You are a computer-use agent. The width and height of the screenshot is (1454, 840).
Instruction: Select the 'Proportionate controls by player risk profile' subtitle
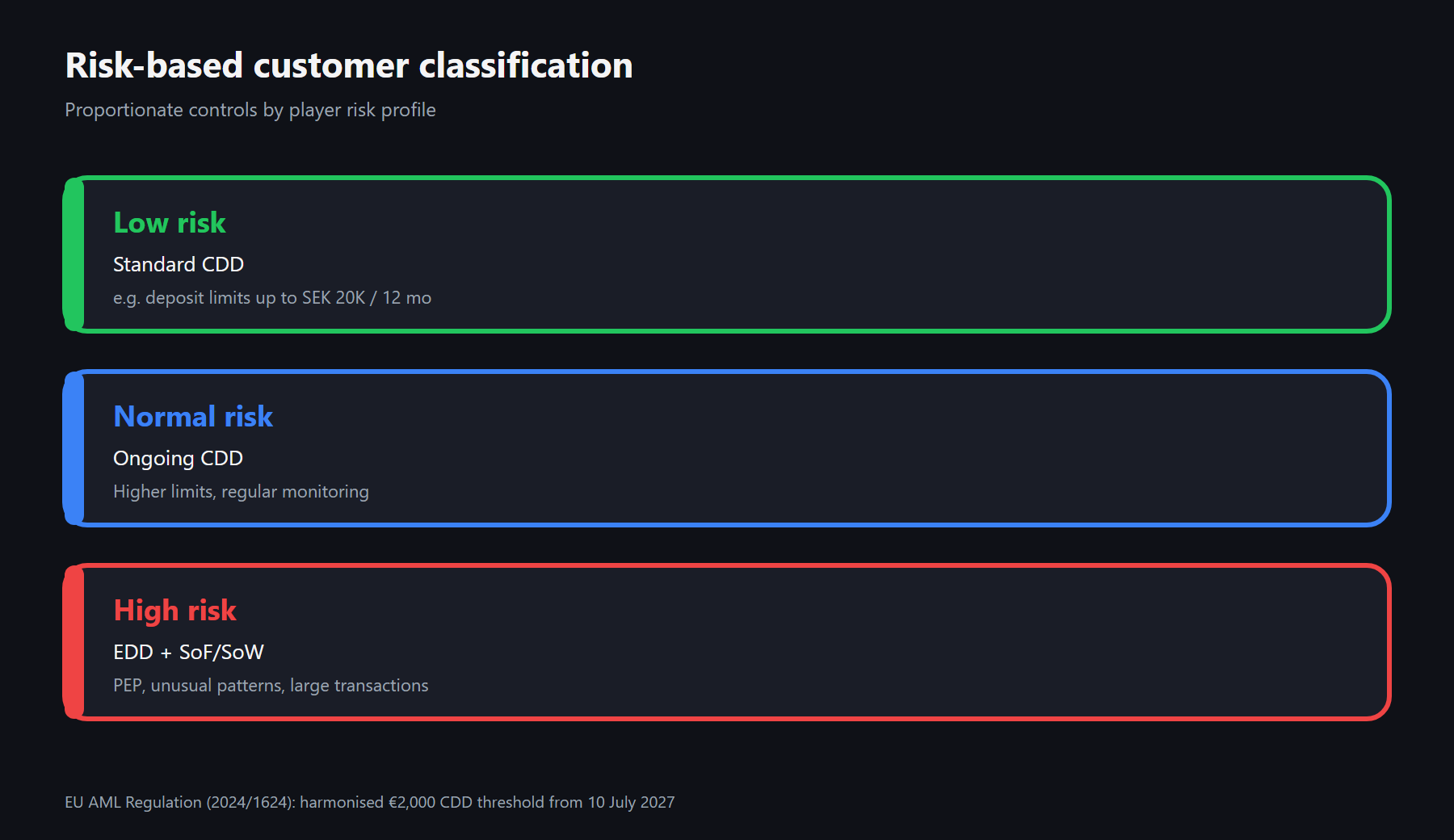(x=250, y=110)
